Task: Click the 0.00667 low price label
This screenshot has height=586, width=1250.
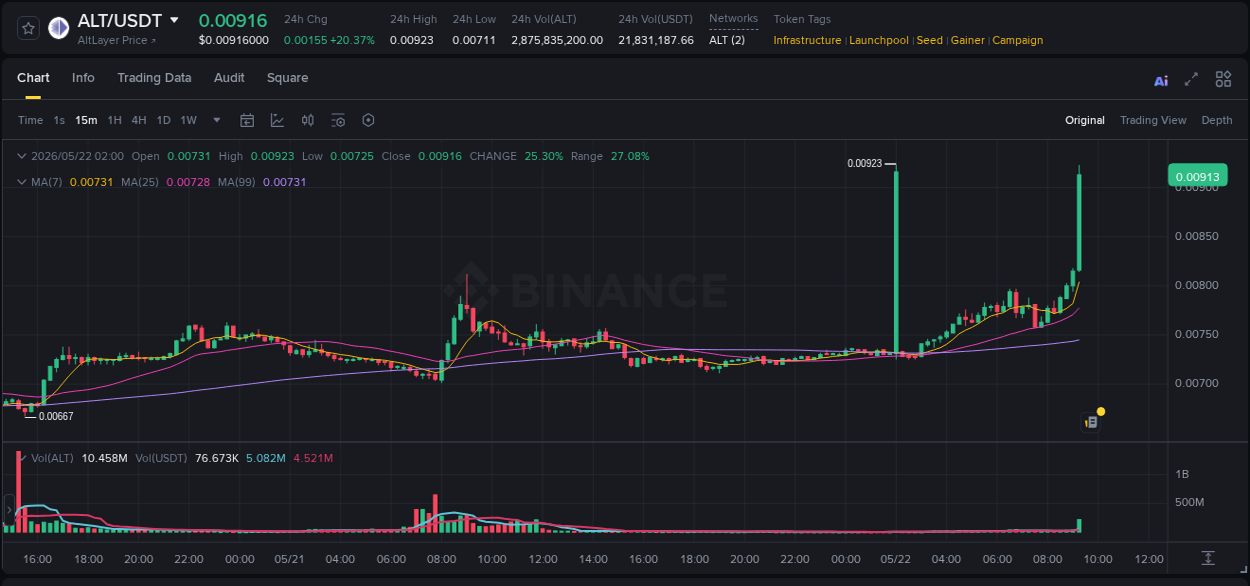Action: pyautogui.click(x=56, y=416)
